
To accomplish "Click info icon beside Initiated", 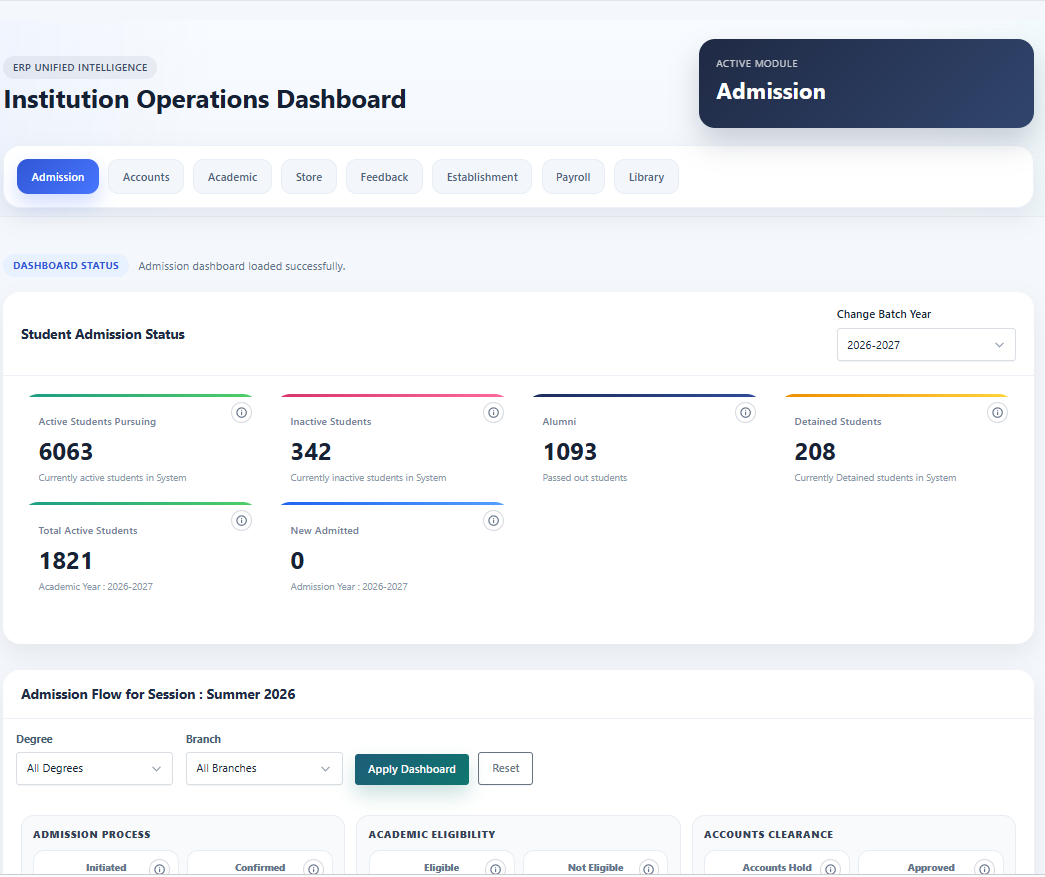I will (159, 868).
